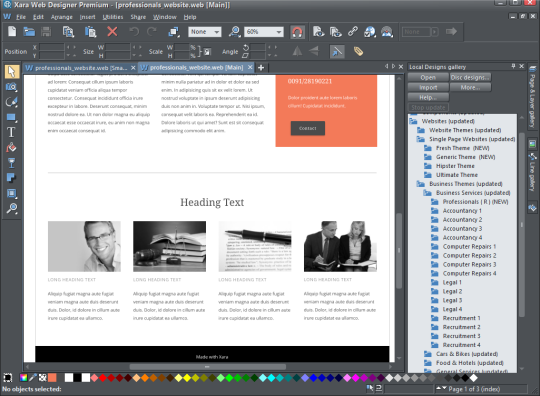Pick the bright red color diamond
The image size is (540, 396).
[x=103, y=378]
